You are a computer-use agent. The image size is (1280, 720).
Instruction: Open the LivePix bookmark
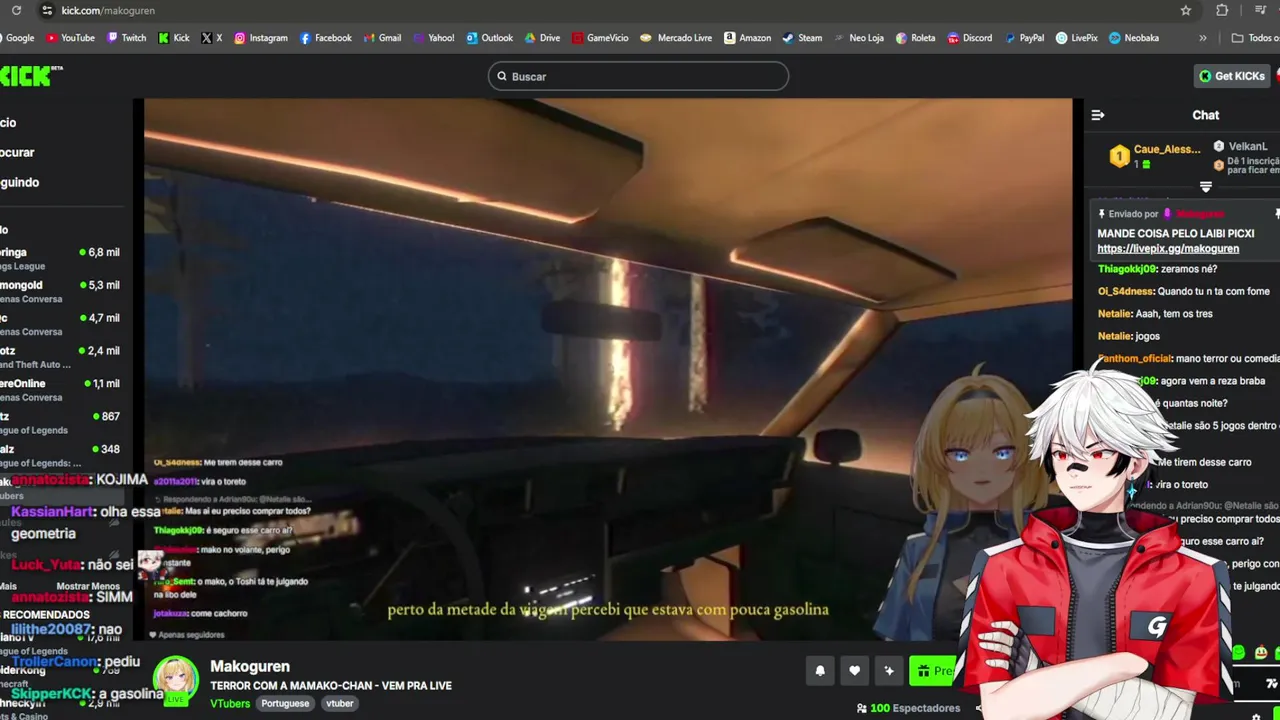click(x=1076, y=38)
